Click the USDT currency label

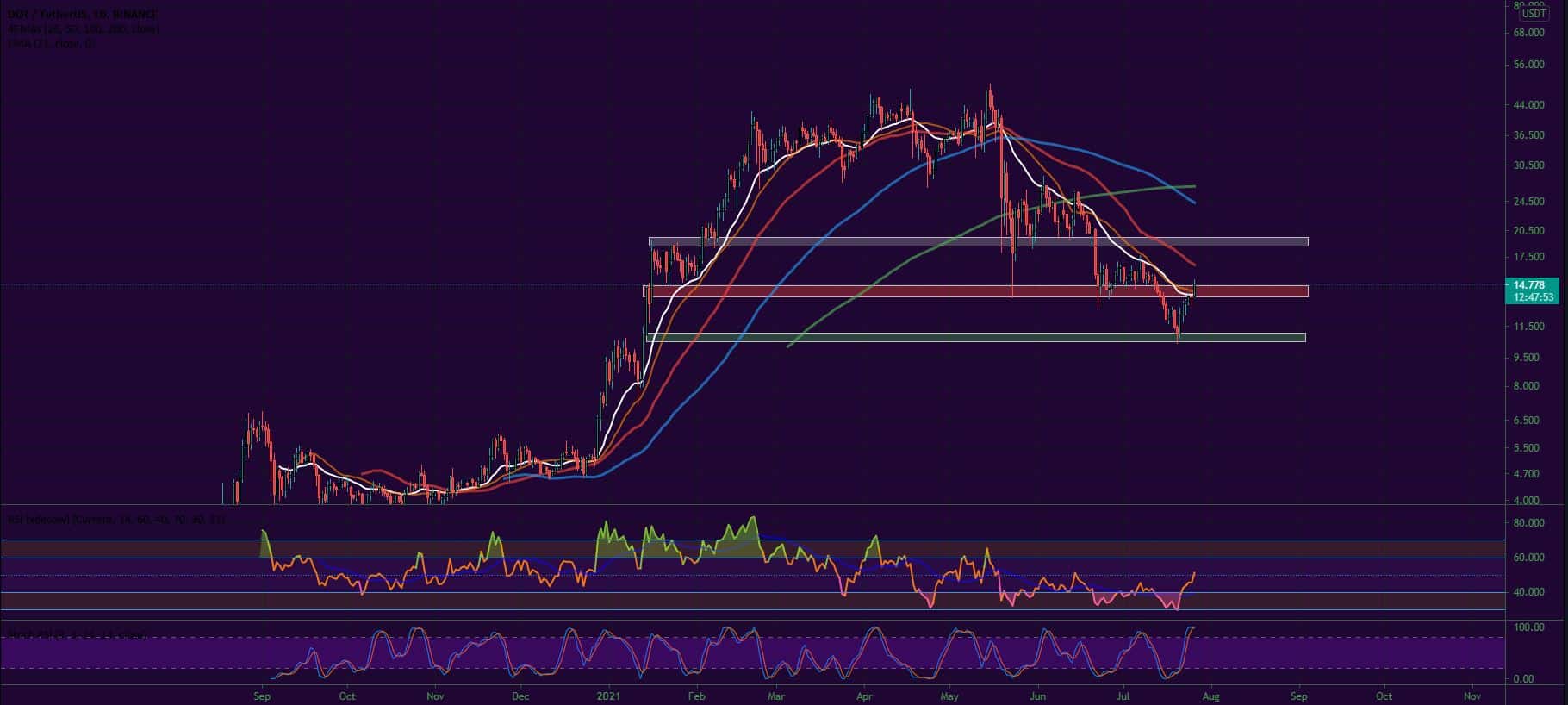click(x=1534, y=14)
